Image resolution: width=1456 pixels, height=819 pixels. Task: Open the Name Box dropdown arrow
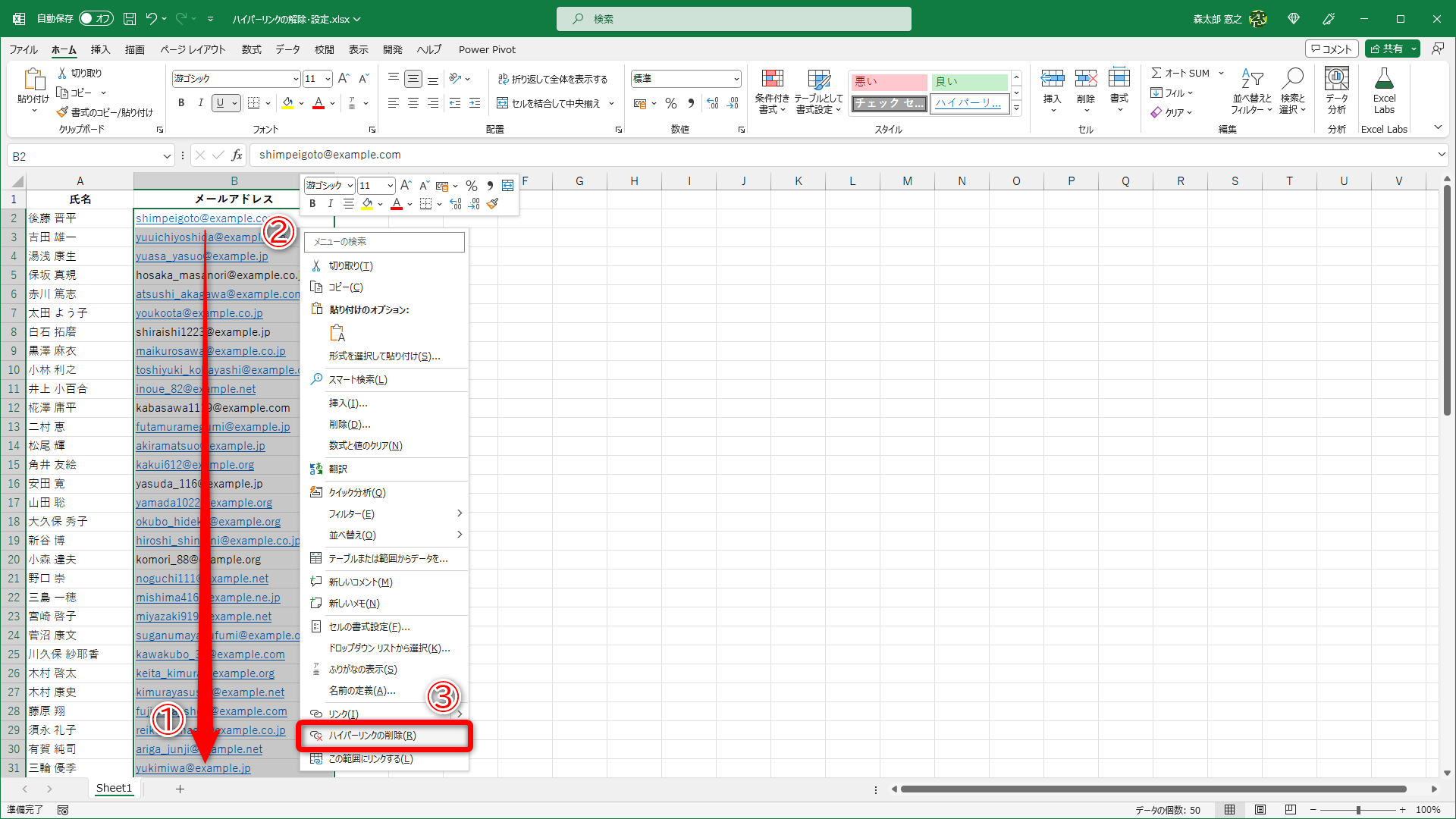click(x=167, y=156)
